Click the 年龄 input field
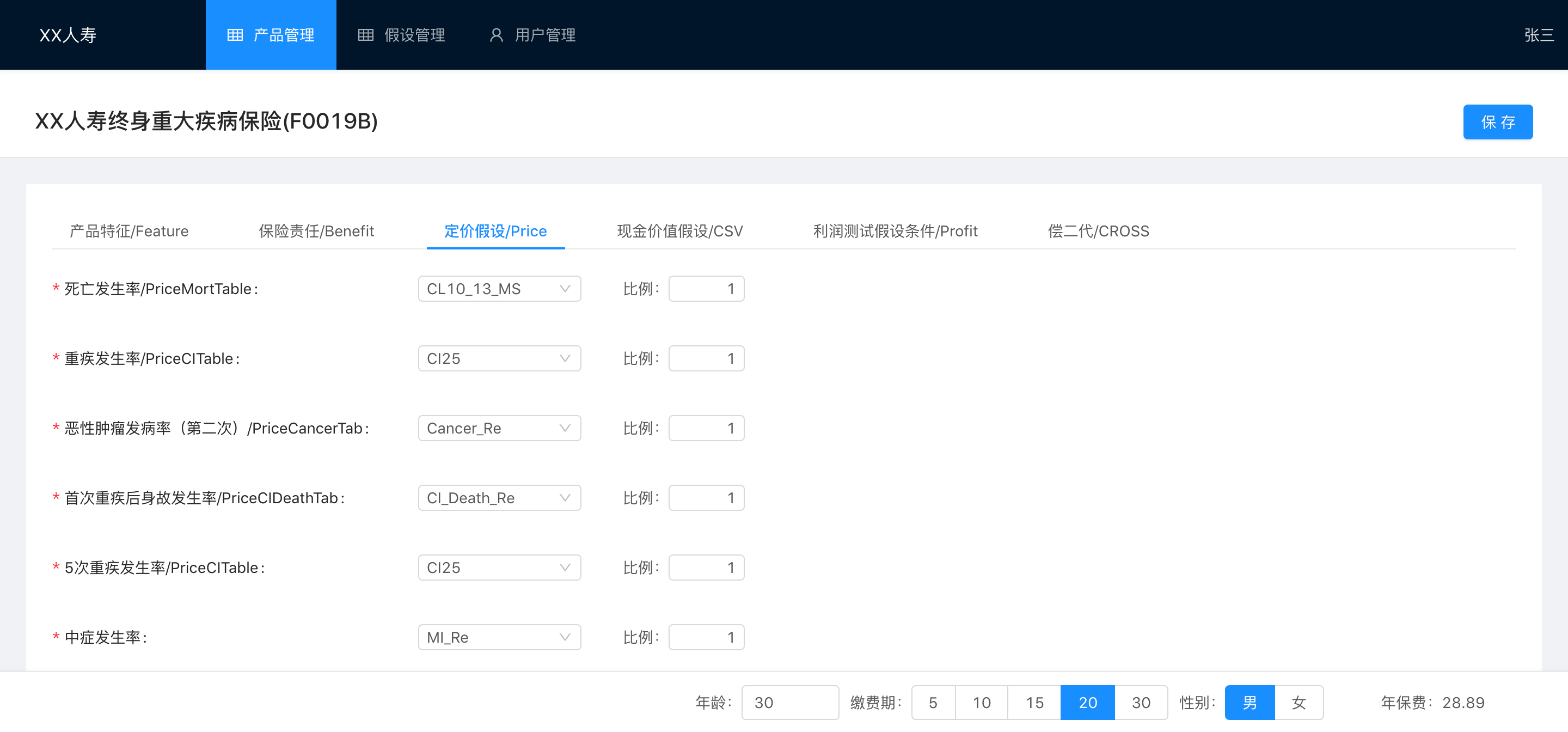The width and height of the screenshot is (1568, 732). (x=789, y=703)
